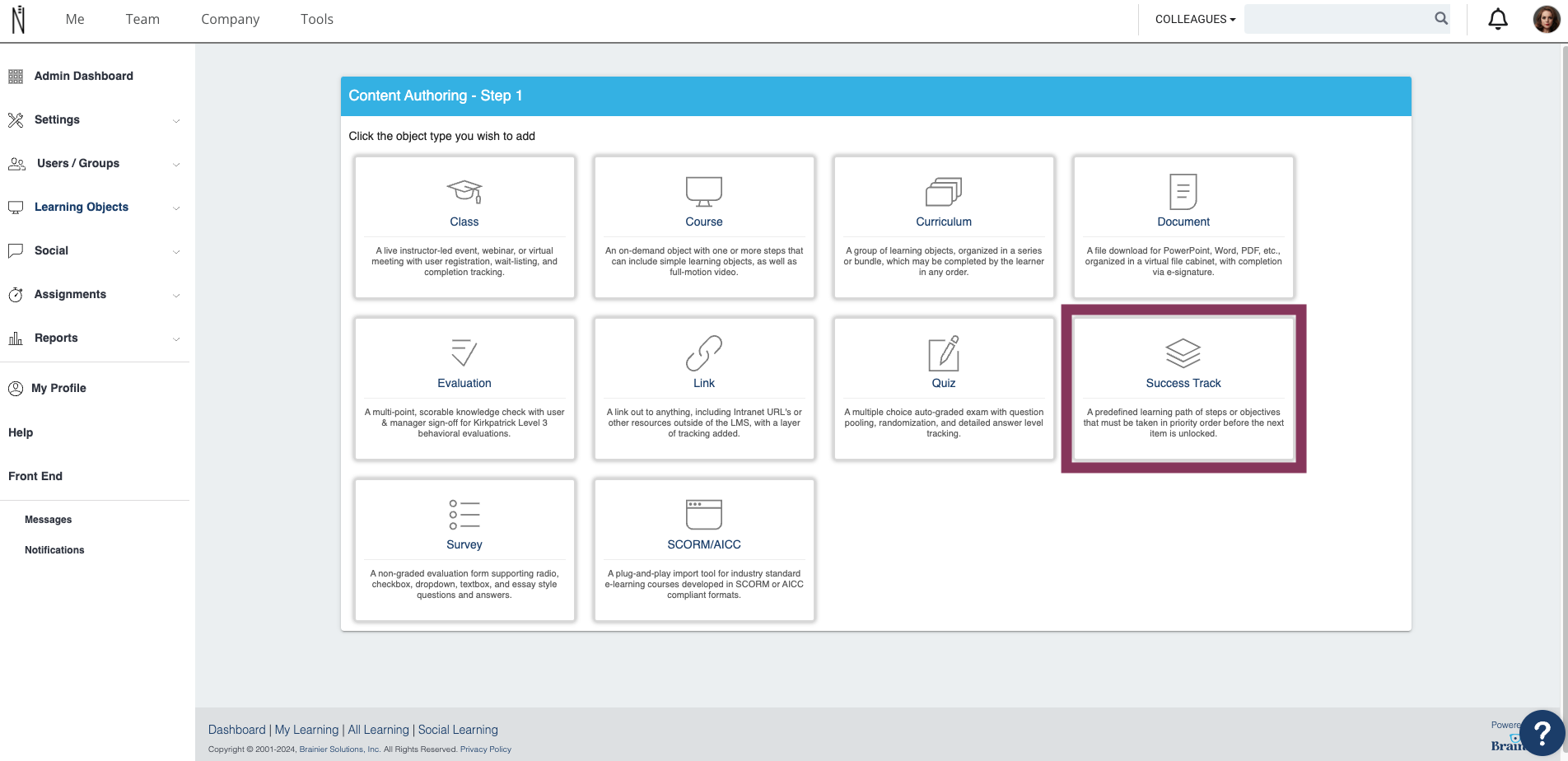This screenshot has width=1568, height=761.
Task: Open the Team top menu
Action: [x=142, y=19]
